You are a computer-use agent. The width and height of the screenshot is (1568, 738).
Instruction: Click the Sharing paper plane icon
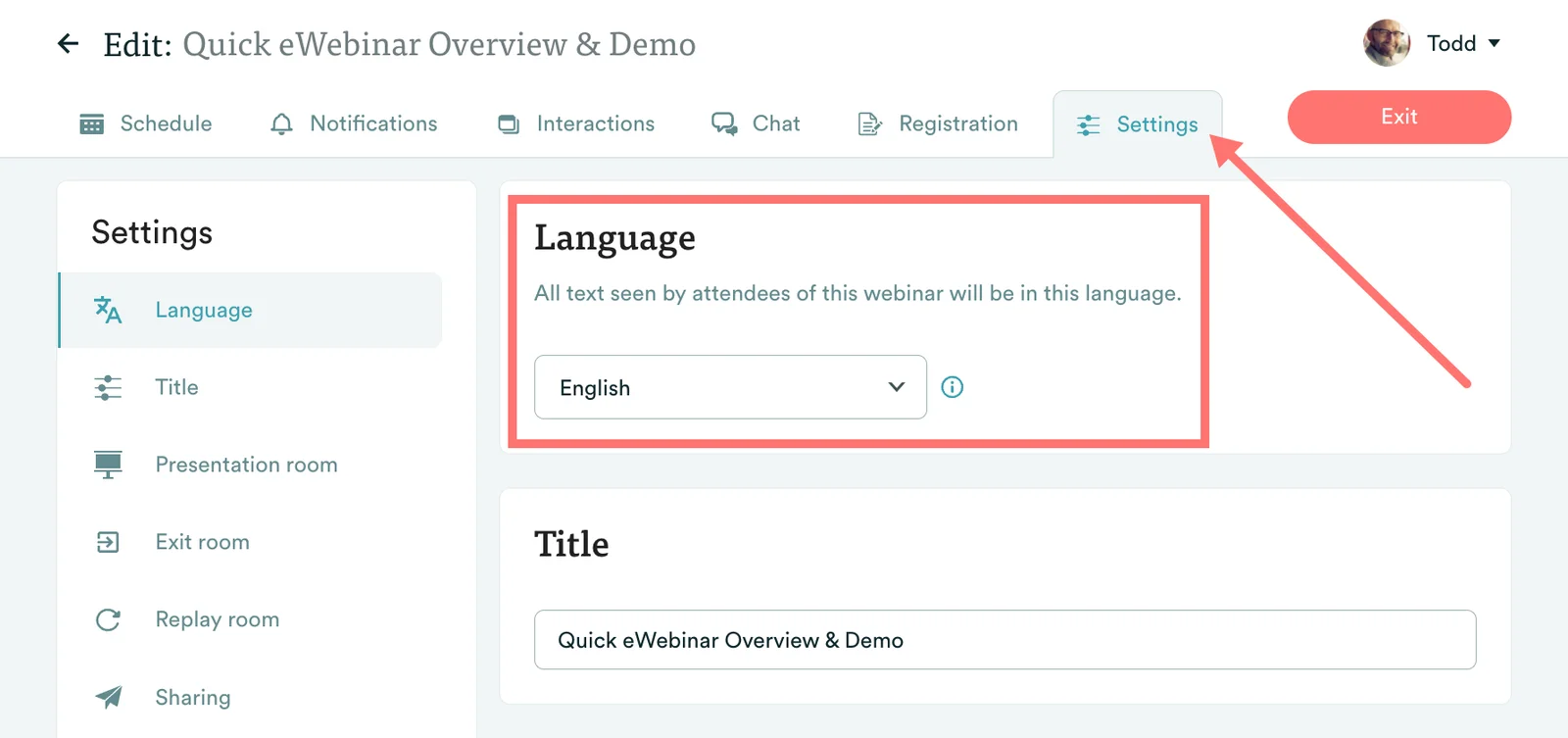tap(108, 697)
